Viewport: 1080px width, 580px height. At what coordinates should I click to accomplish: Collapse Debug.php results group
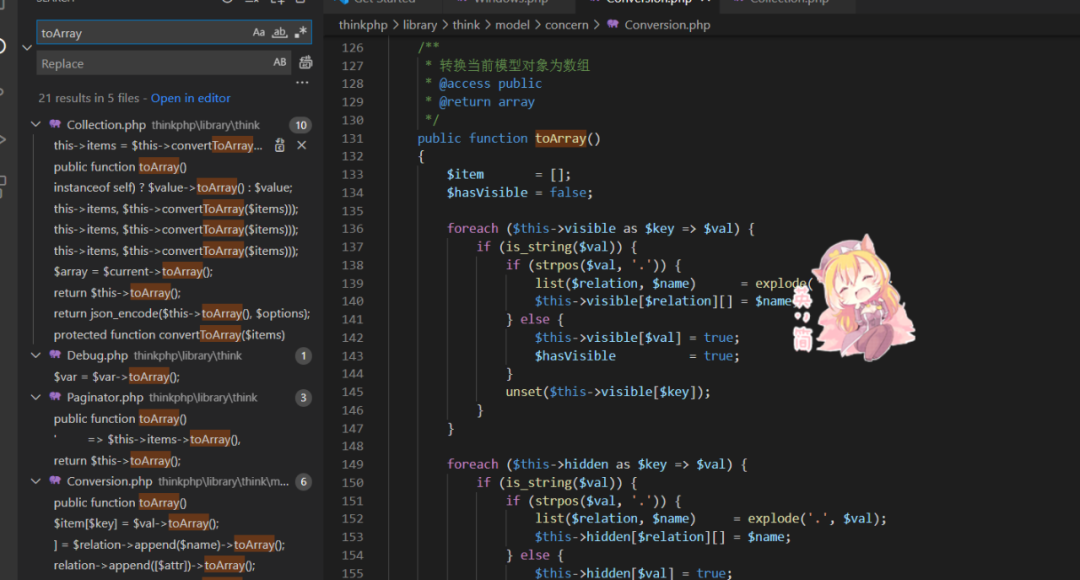[36, 355]
